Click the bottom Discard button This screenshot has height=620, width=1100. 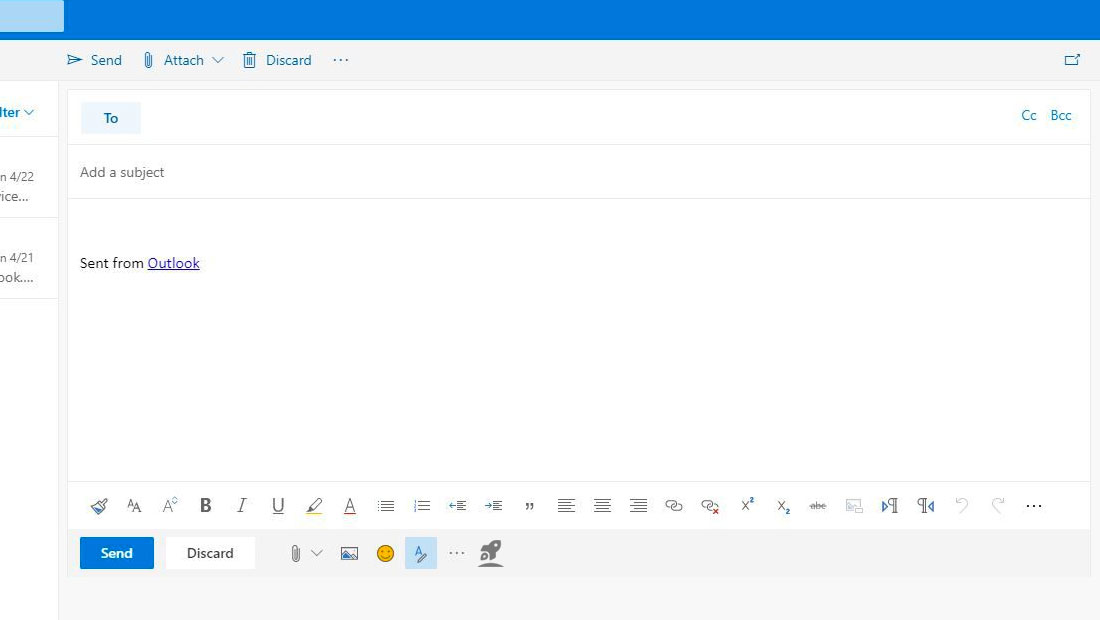[x=210, y=553]
